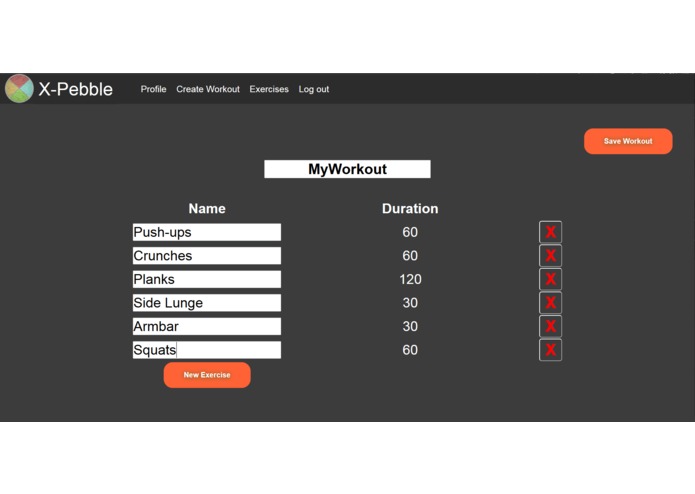Open the Exercises menu item
This screenshot has height=494, width=695.
(269, 89)
